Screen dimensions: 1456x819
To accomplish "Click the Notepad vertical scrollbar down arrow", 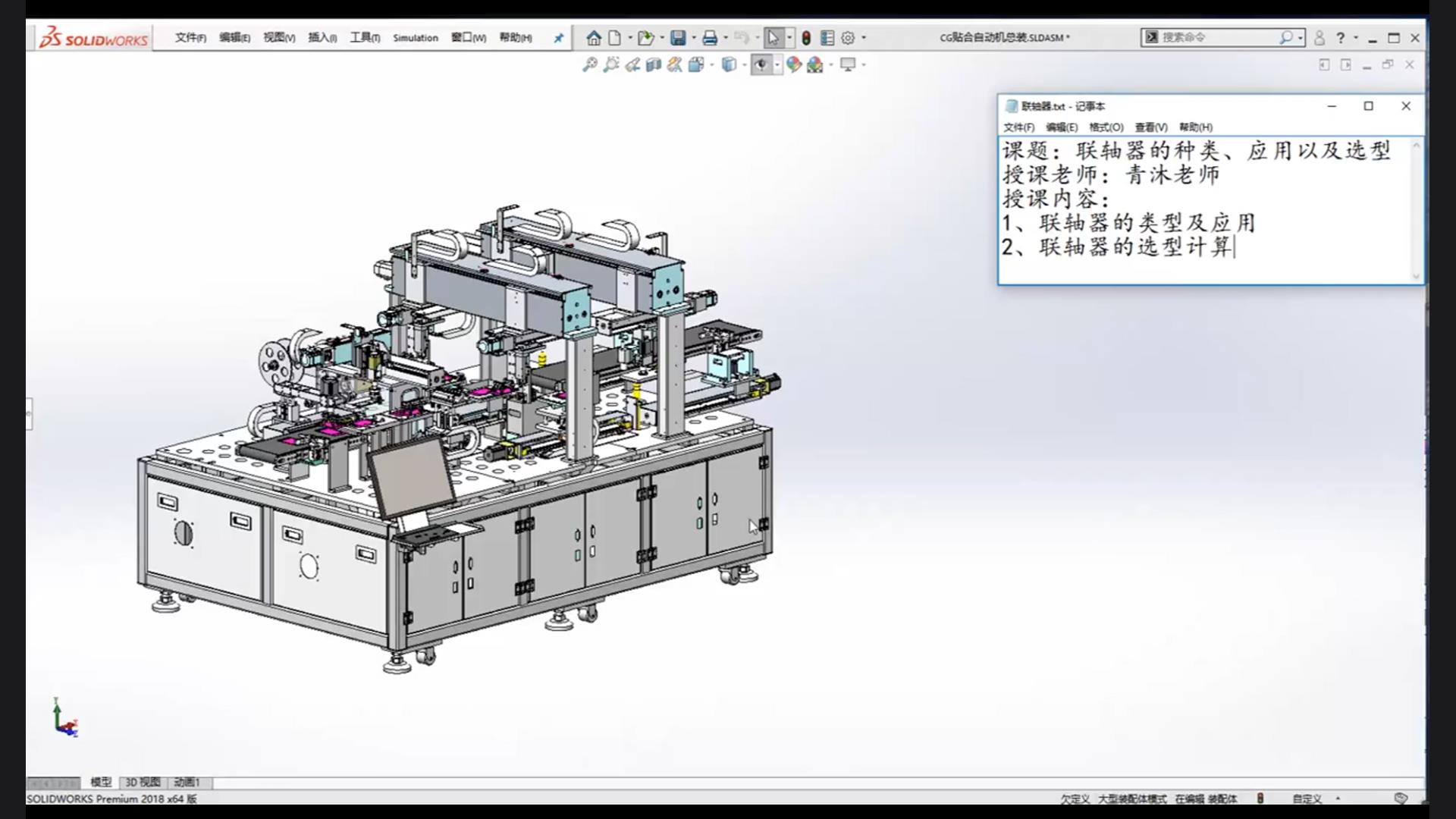I will pos(1416,276).
